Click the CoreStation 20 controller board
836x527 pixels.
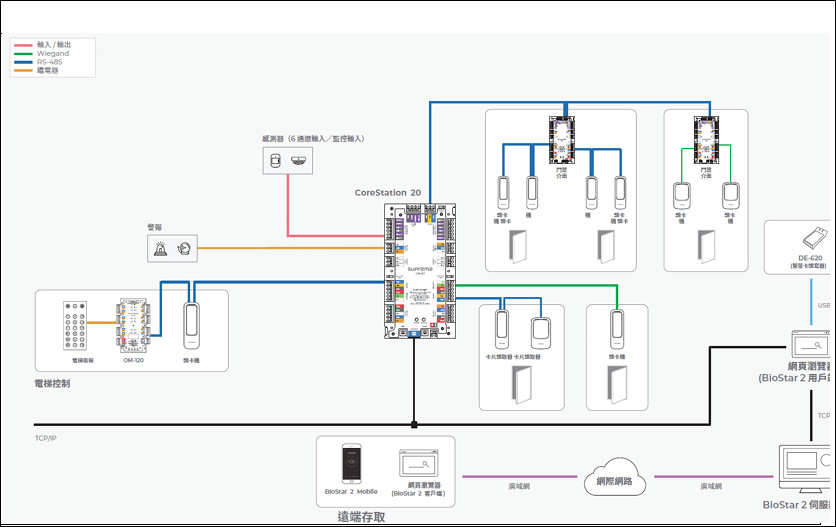[419, 270]
